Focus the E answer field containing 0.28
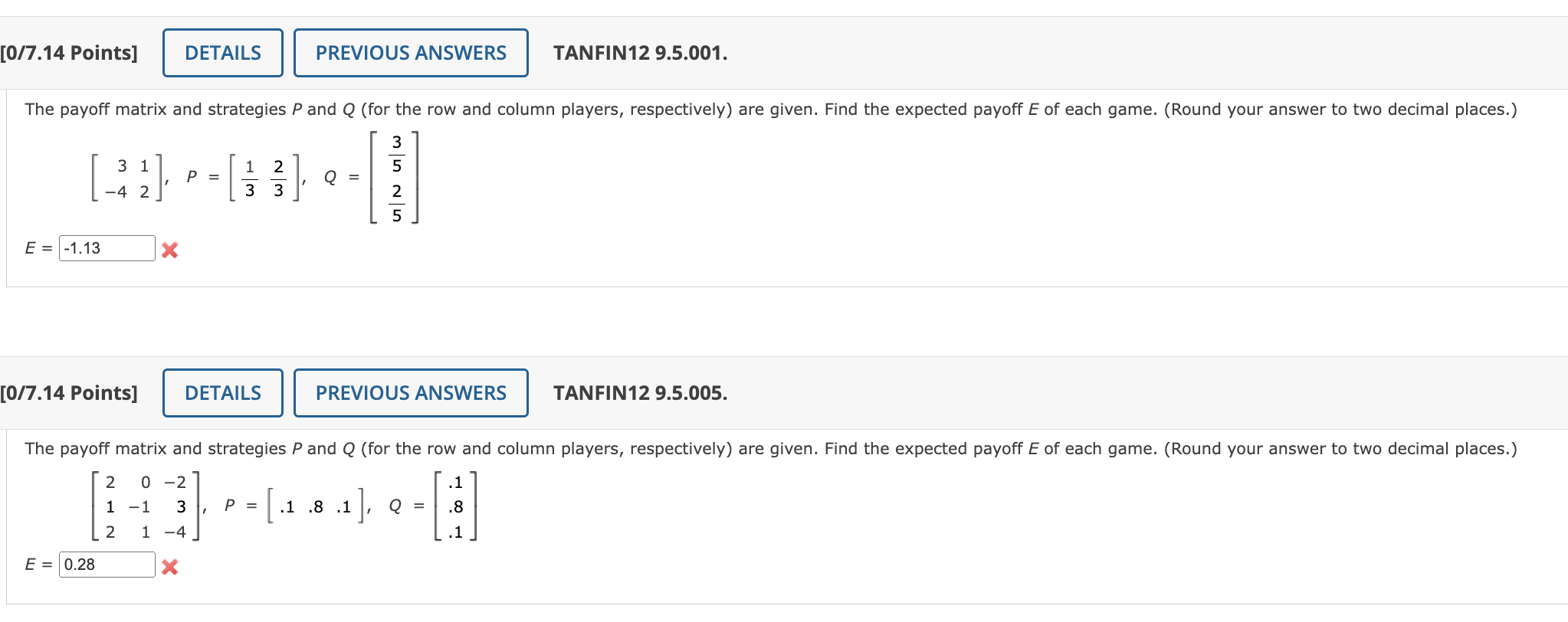 click(107, 565)
